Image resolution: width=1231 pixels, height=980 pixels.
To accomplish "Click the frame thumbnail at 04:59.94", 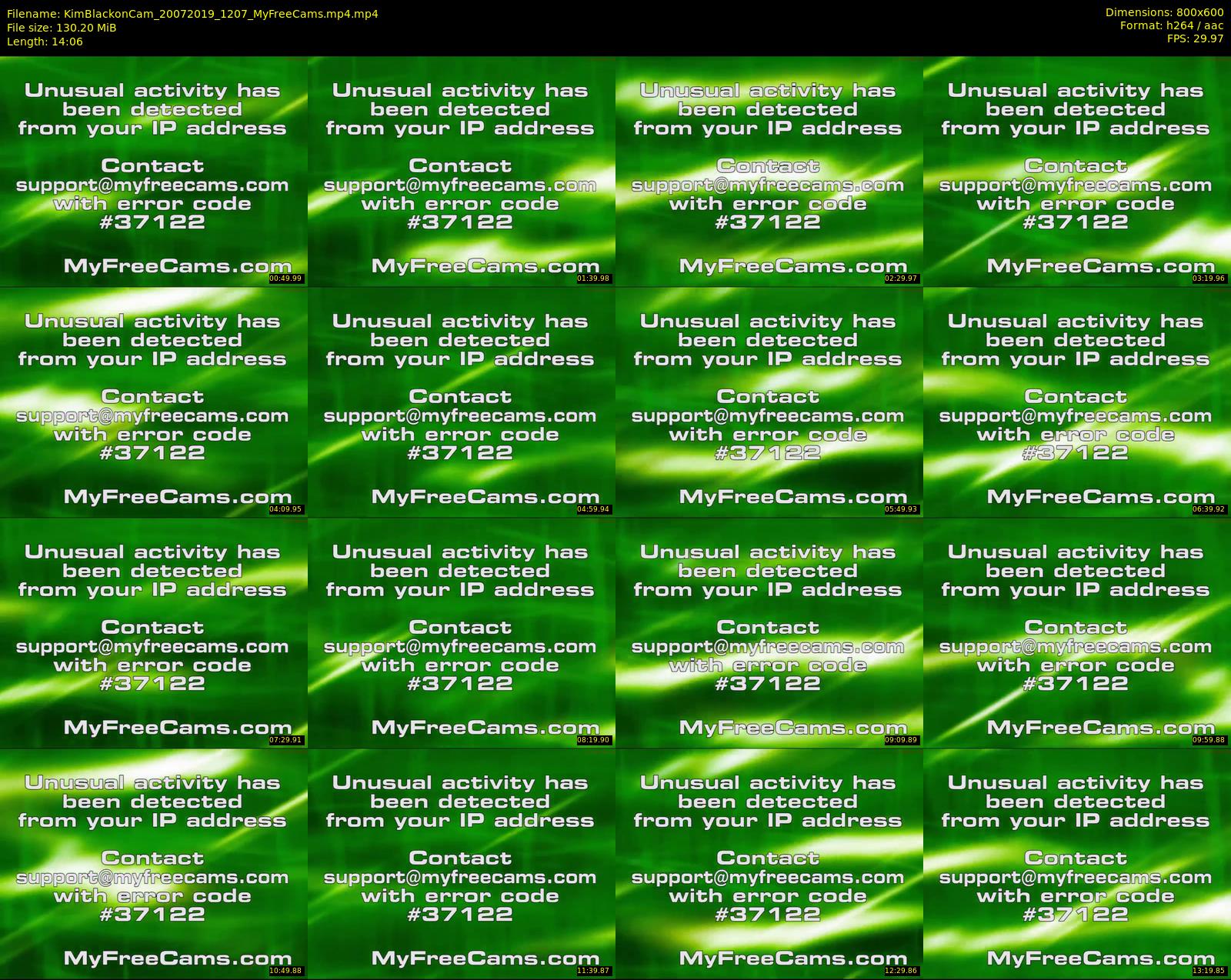I will click(x=461, y=402).
